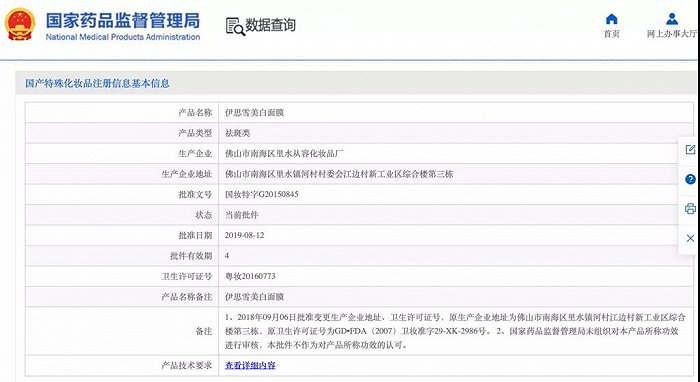Click the printer icon in side panel

690,208
